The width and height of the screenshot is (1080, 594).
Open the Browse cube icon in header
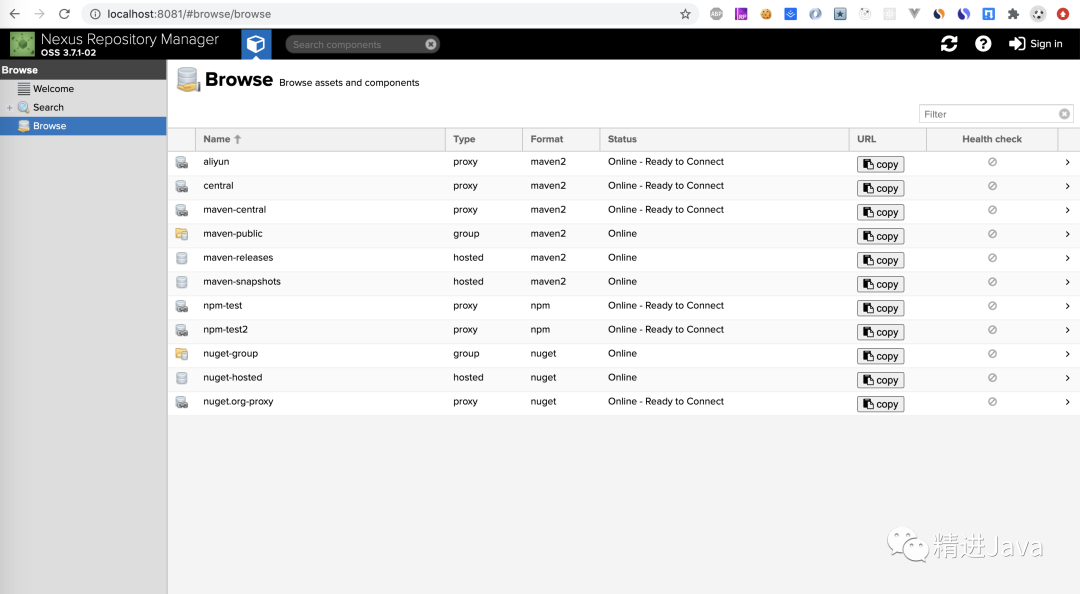coord(256,44)
